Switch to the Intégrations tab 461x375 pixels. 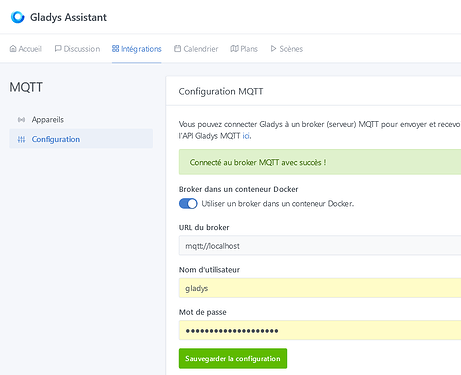pos(137,49)
